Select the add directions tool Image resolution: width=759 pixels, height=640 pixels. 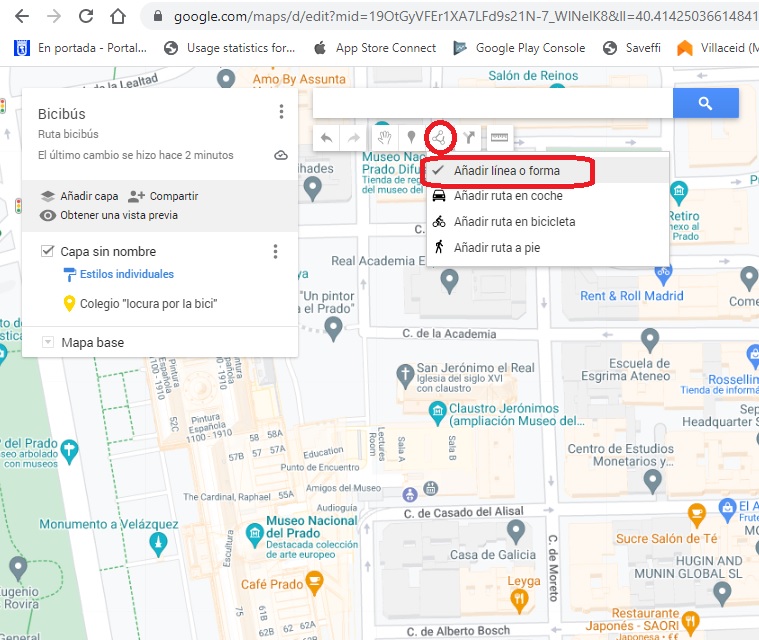[x=468, y=138]
